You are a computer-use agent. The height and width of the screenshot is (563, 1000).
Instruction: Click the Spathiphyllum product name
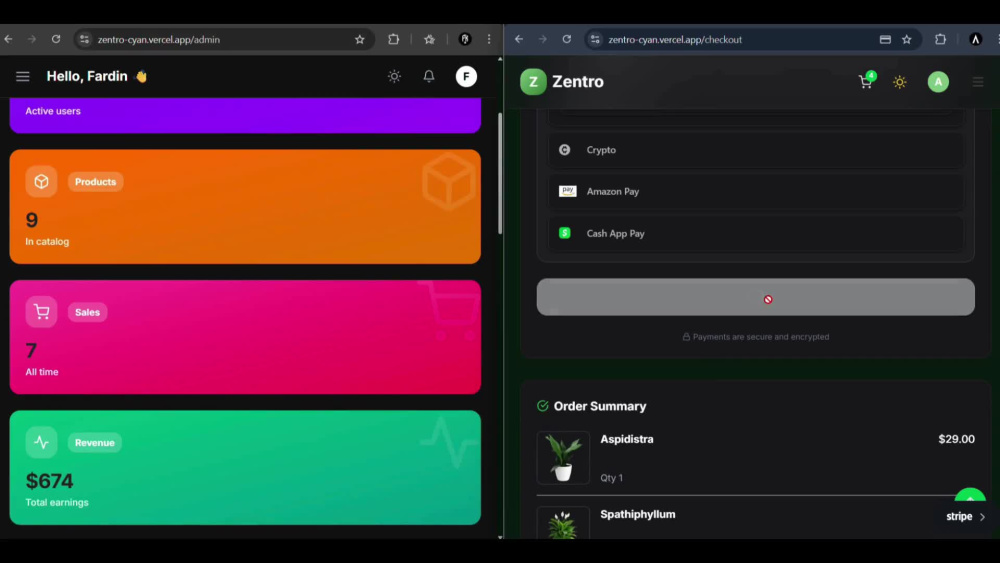tap(638, 515)
